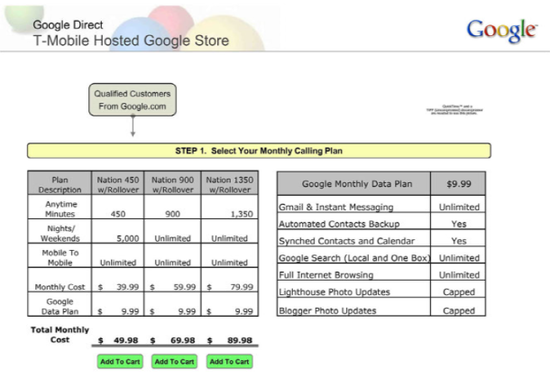This screenshot has width=550, height=379.
Task: Click the Gmail & Instant Messaging row
Action: click(381, 205)
